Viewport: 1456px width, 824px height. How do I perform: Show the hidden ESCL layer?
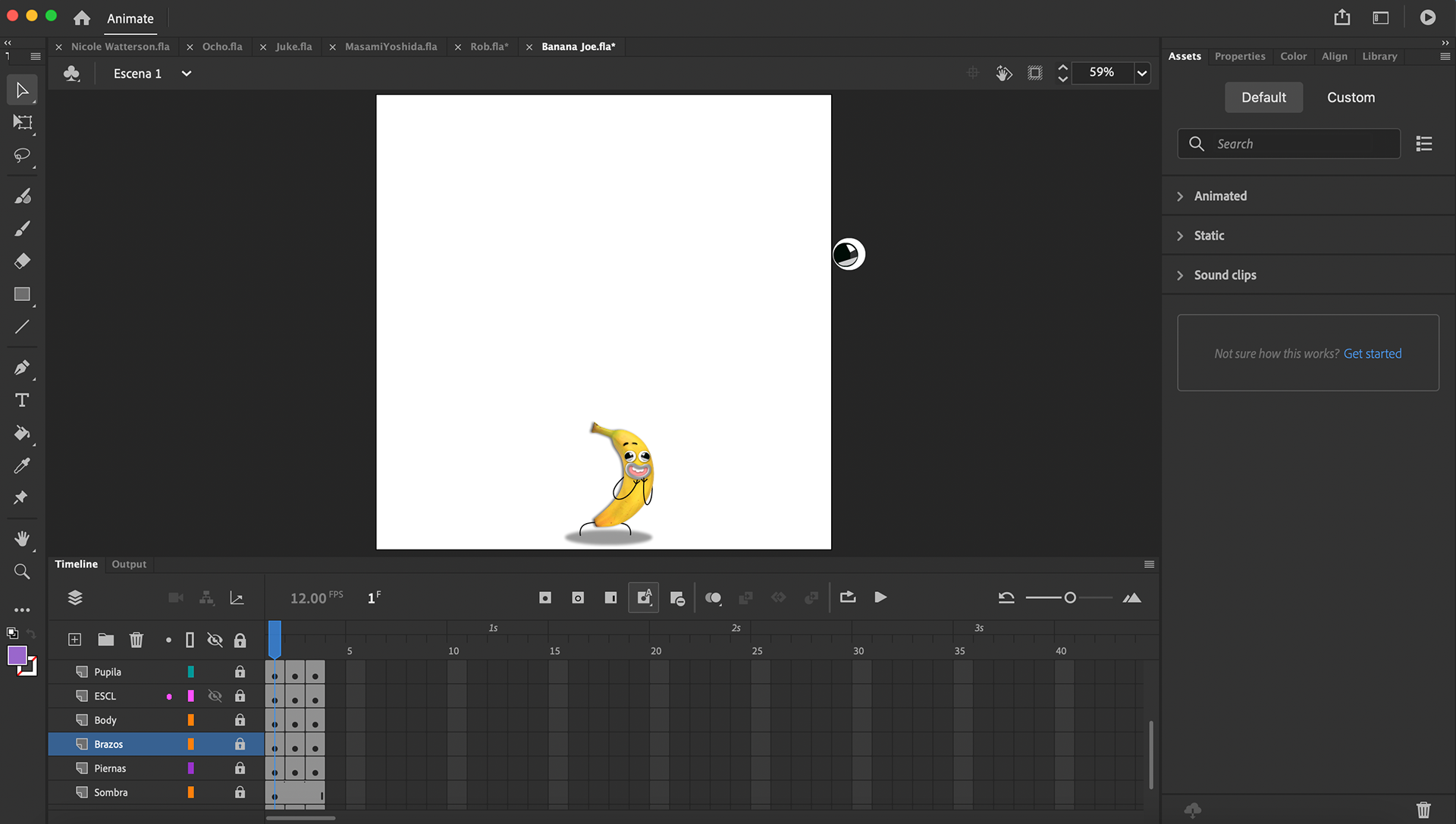pyautogui.click(x=215, y=696)
